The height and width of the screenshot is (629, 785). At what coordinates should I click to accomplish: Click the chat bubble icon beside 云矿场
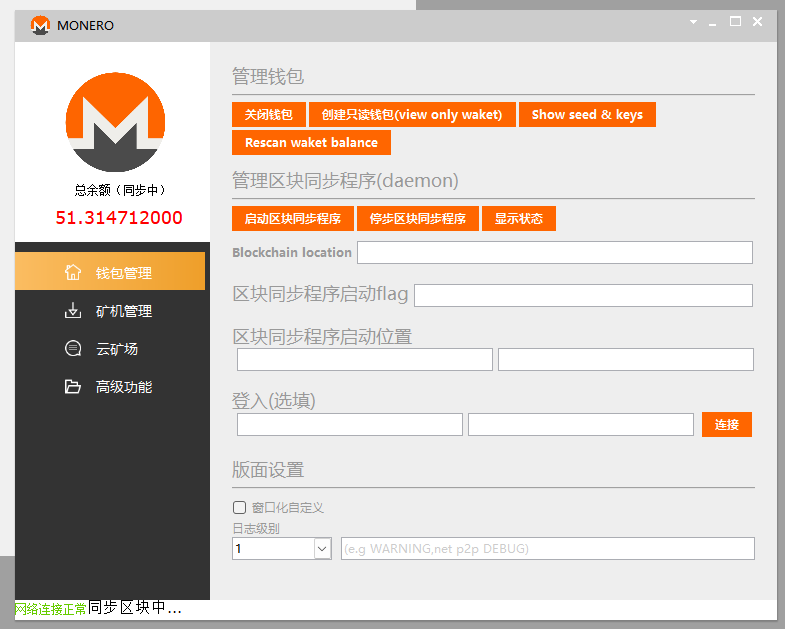[72, 349]
